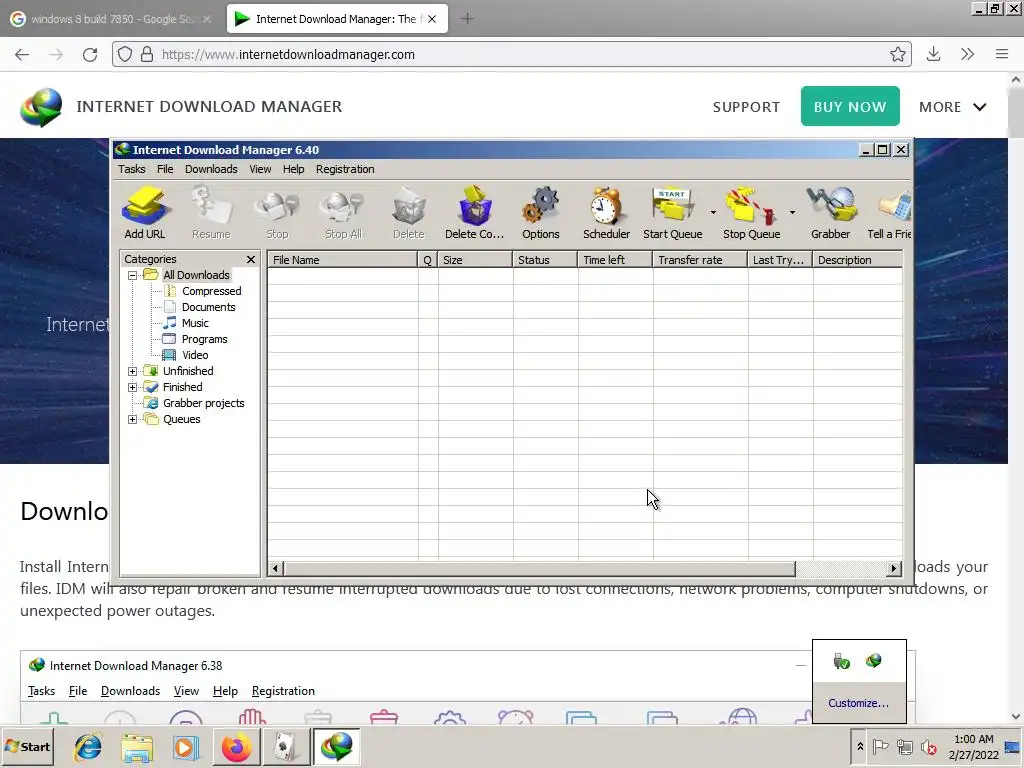The height and width of the screenshot is (768, 1024).
Task: Sort by Size column header
Action: coord(475,260)
